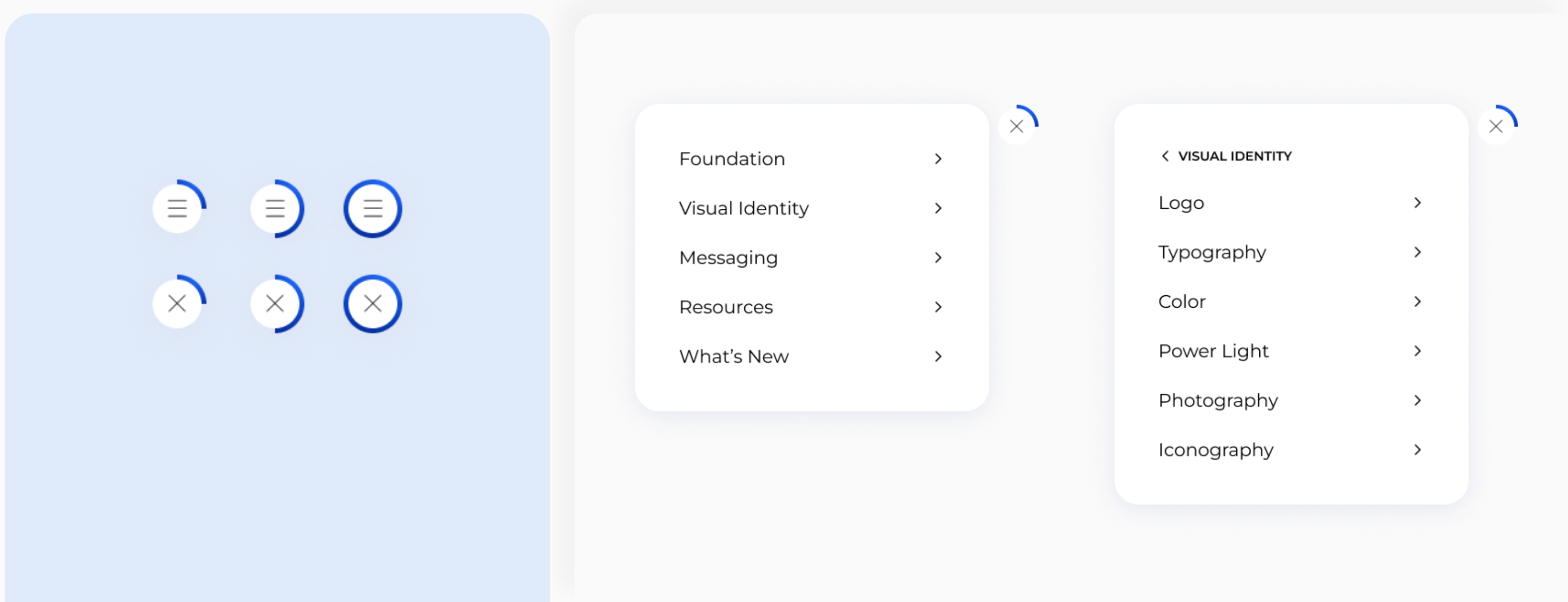Screen dimensions: 1568x602
Task: Expand chevron next to Power Light
Action: pos(1418,350)
